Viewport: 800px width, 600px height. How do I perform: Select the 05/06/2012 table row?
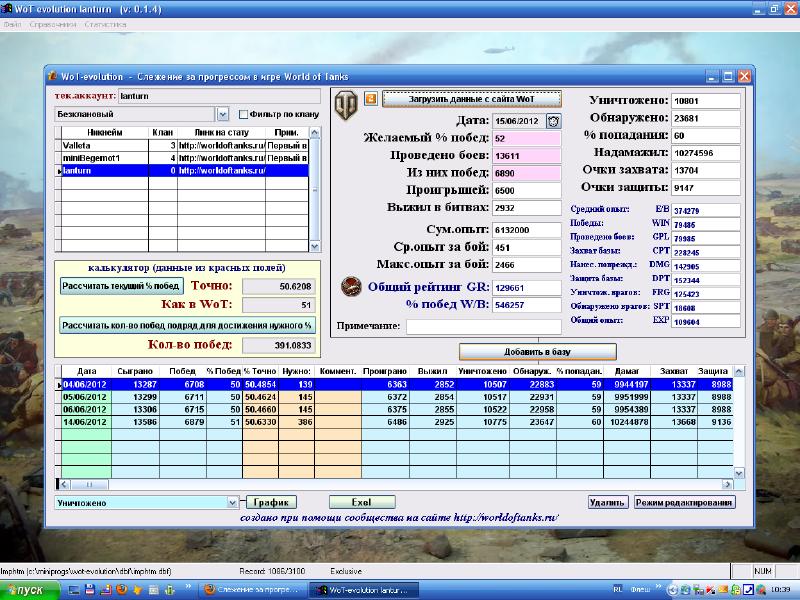click(x=397, y=397)
